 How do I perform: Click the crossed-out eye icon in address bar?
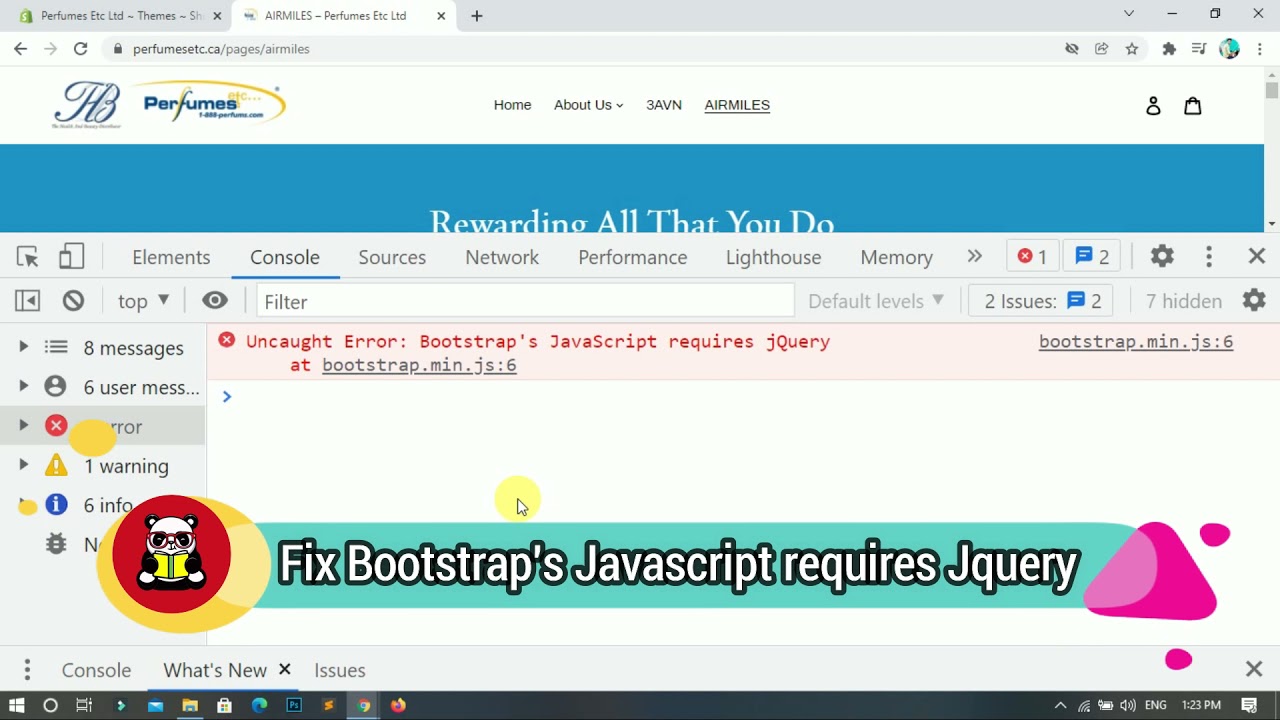[1072, 48]
